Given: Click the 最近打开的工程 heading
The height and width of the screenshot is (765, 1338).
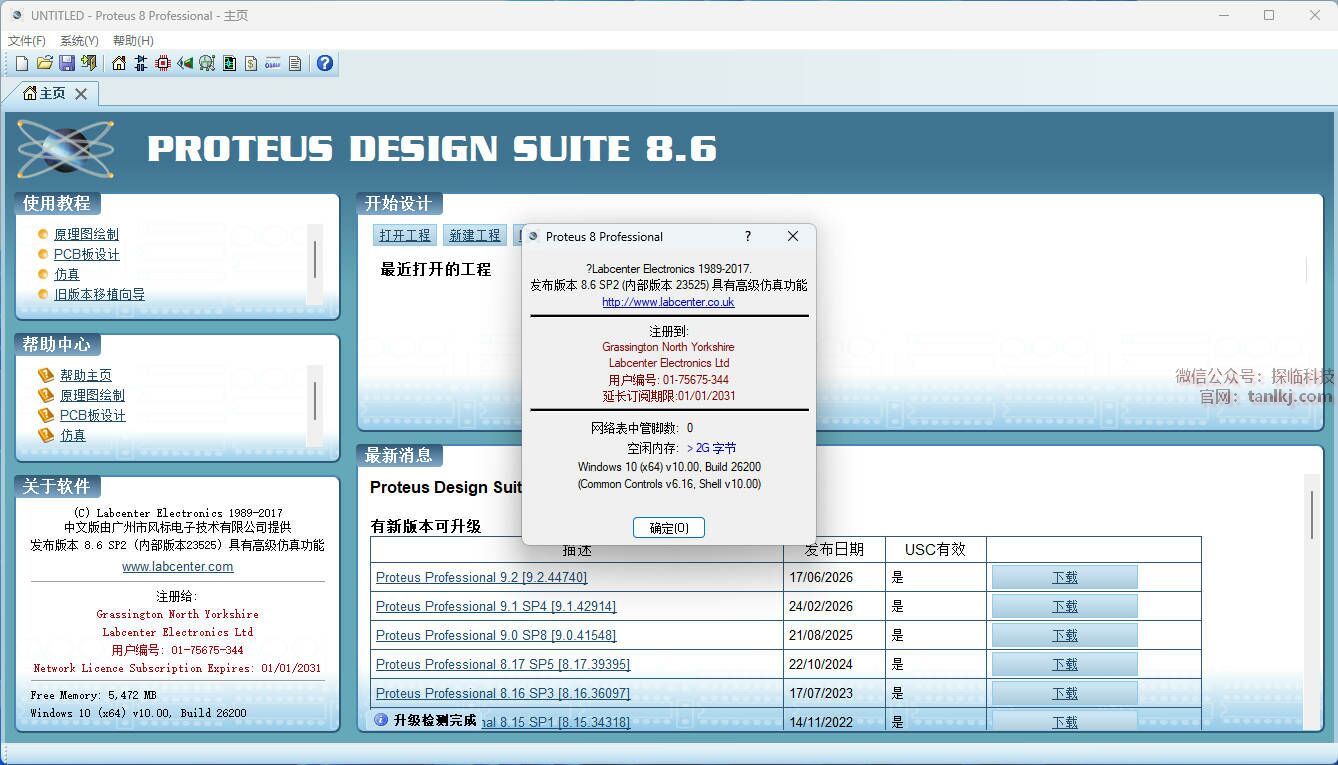Looking at the screenshot, I should (436, 269).
